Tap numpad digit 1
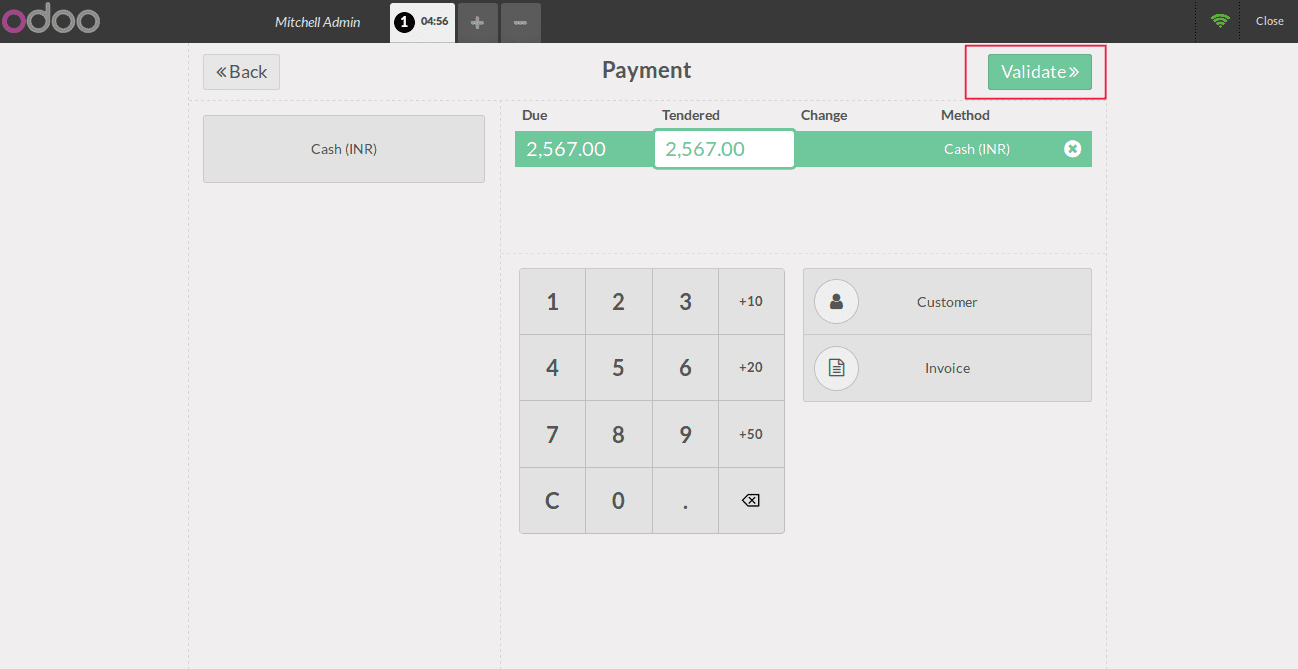Viewport: 1298px width, 669px height. 552,301
